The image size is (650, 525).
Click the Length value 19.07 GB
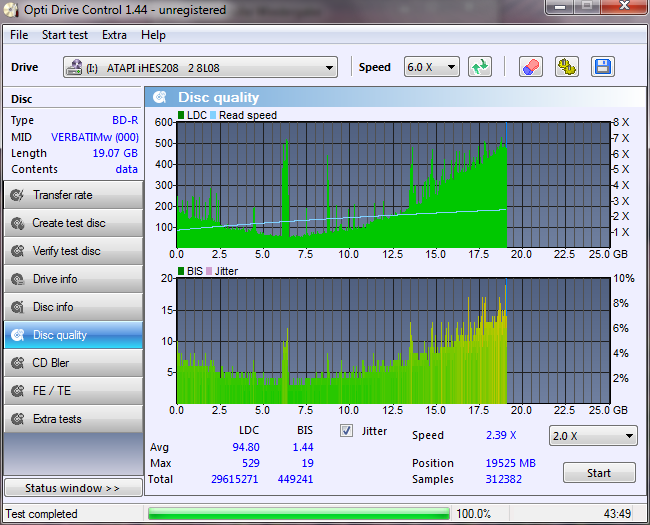115,153
